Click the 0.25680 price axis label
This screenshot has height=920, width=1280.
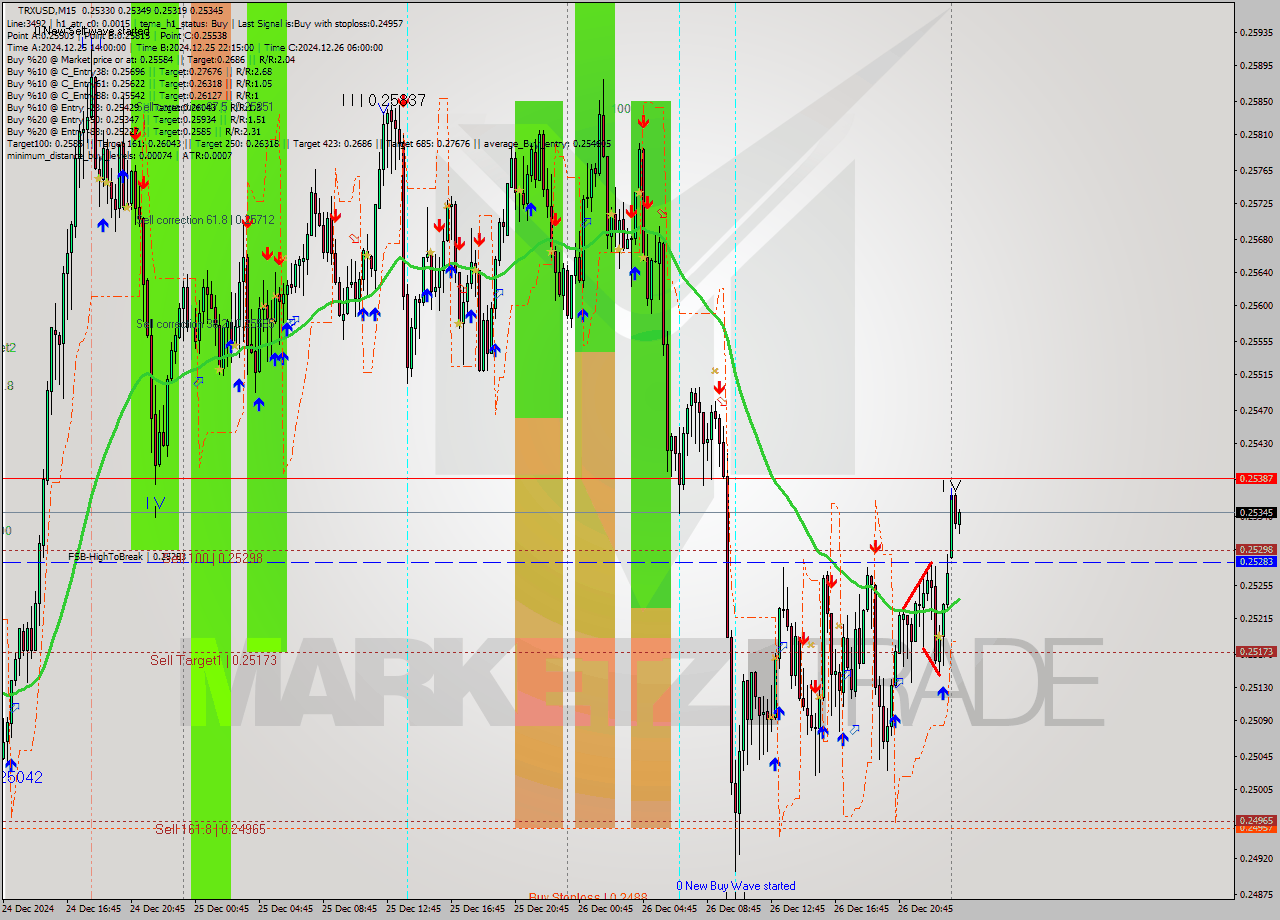1256,239
